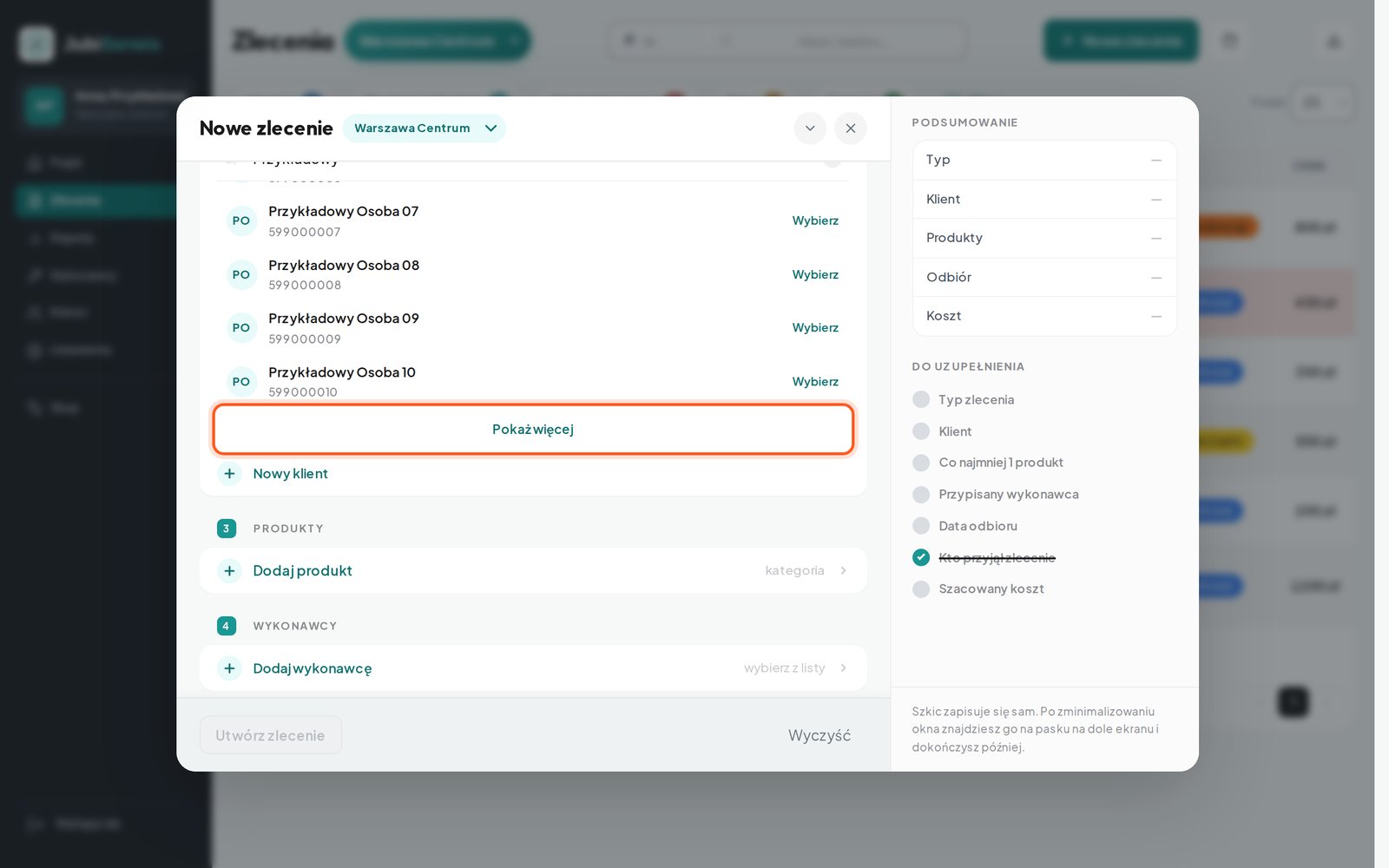
Task: Close the Nowe zlecenie dialog
Action: pos(850,128)
